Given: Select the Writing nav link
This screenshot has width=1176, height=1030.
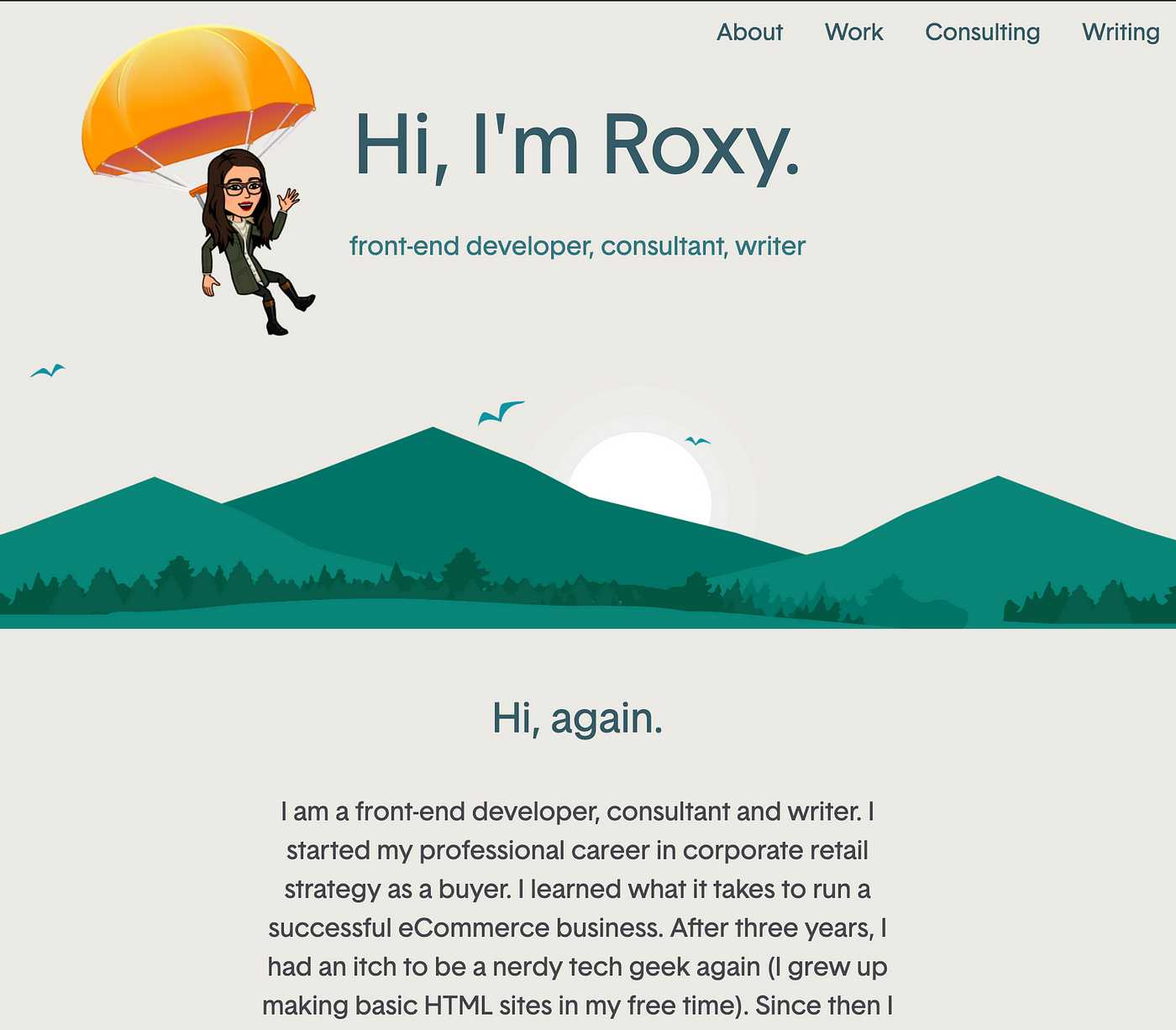Looking at the screenshot, I should [1121, 32].
